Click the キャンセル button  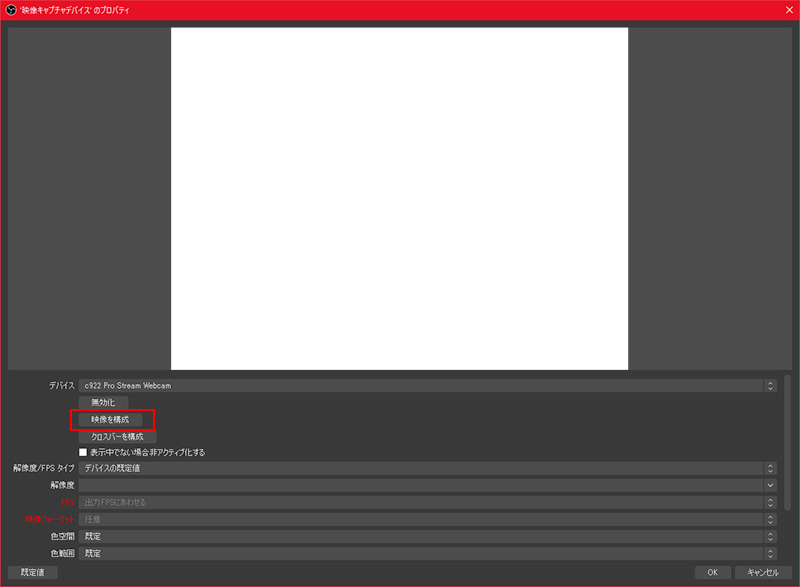pos(763,572)
